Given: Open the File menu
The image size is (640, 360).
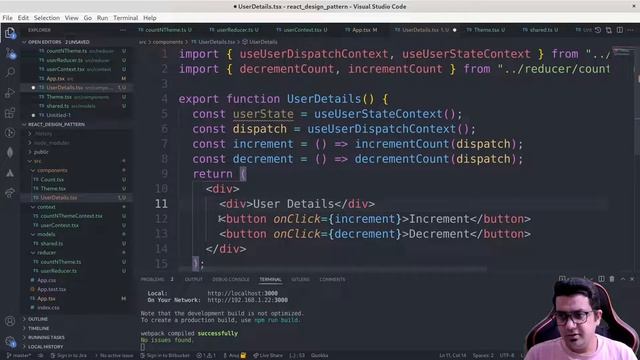Looking at the screenshot, I should [x=7, y=18].
